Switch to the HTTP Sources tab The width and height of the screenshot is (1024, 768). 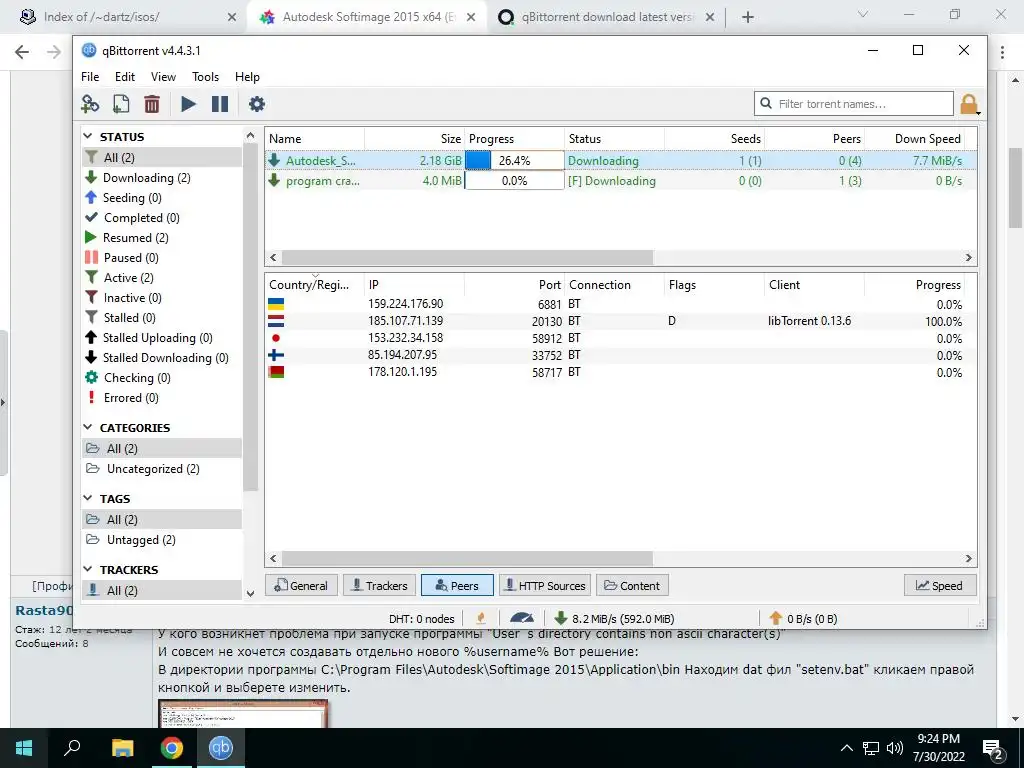(x=545, y=585)
